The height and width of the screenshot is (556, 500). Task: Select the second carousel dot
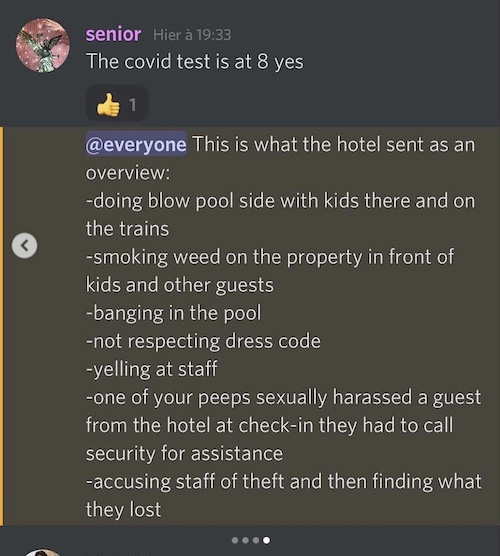click(x=245, y=540)
